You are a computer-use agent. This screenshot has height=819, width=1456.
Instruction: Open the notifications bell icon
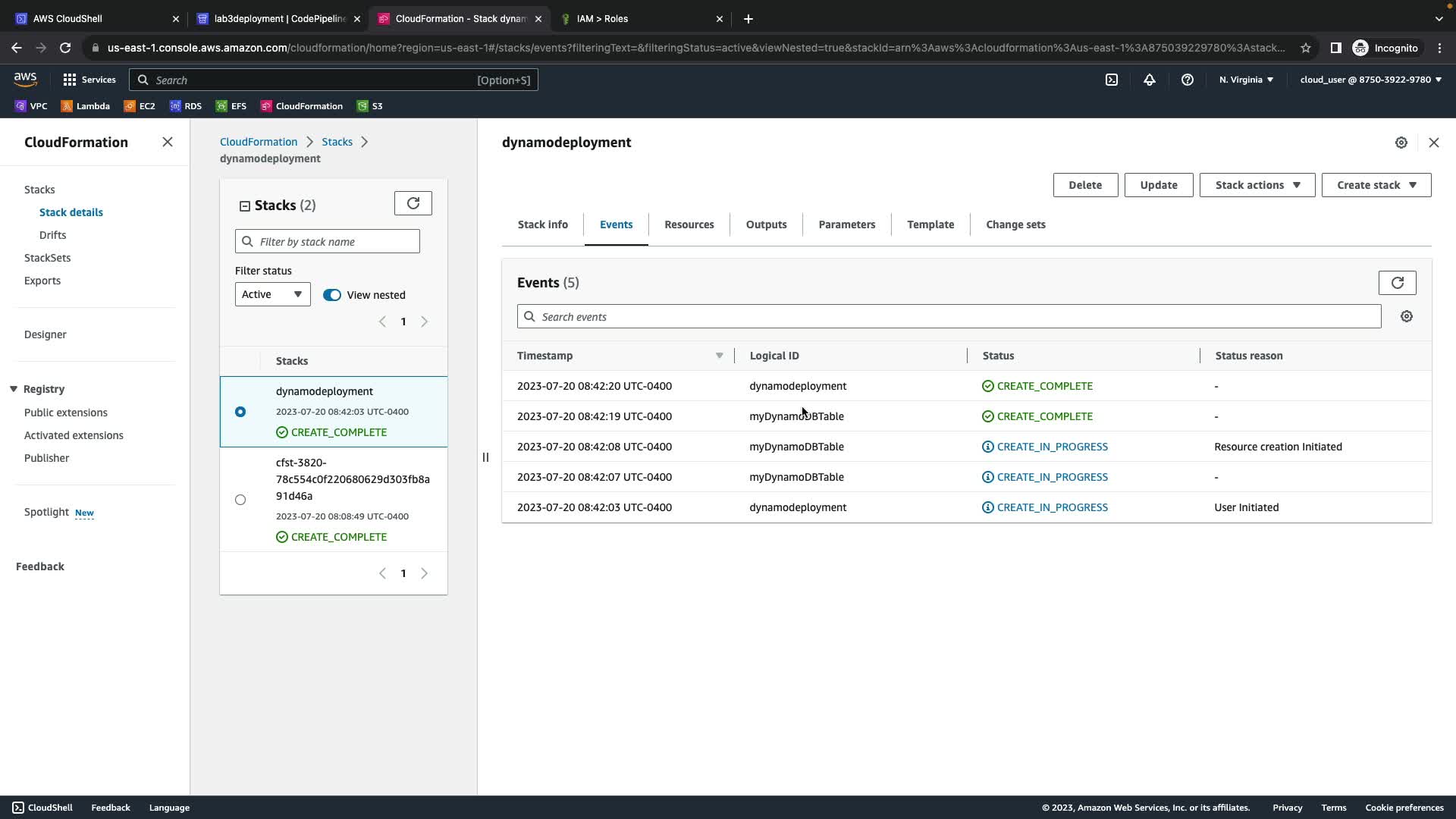tap(1149, 80)
